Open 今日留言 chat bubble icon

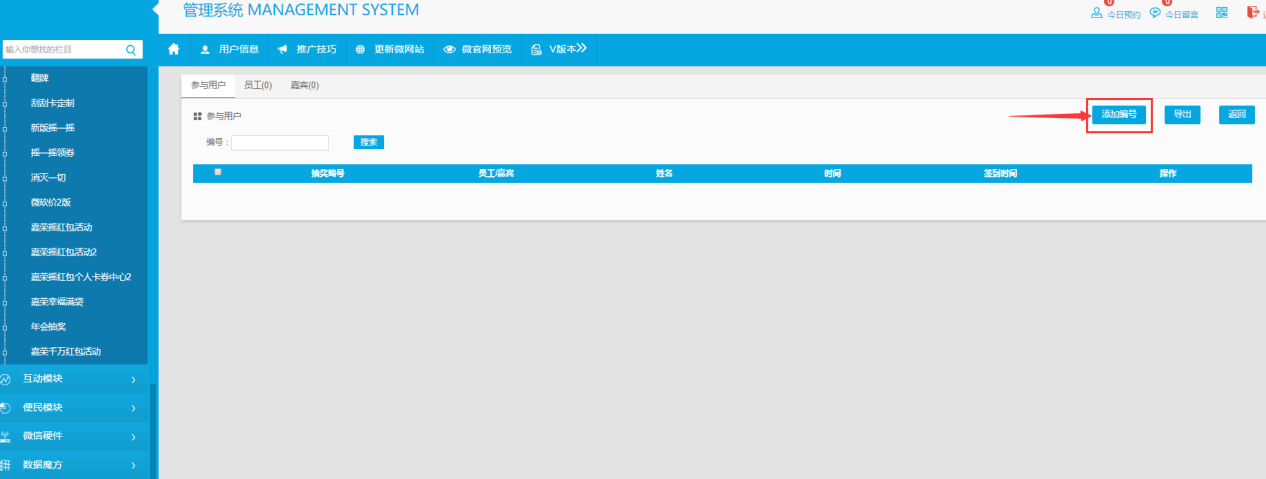click(1155, 14)
